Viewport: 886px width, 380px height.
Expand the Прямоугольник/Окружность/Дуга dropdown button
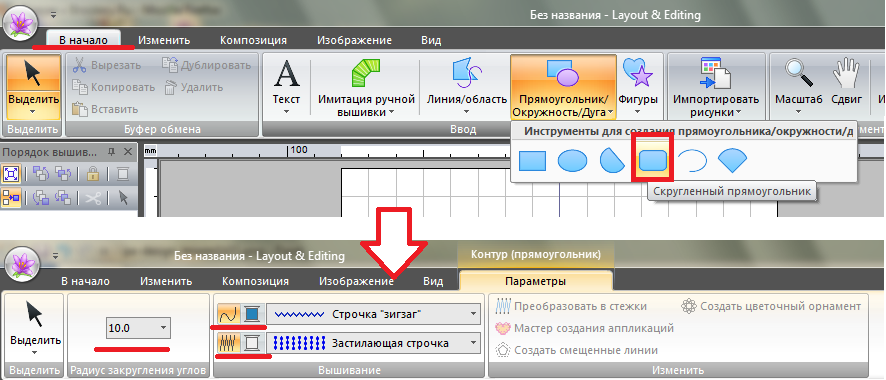point(563,106)
